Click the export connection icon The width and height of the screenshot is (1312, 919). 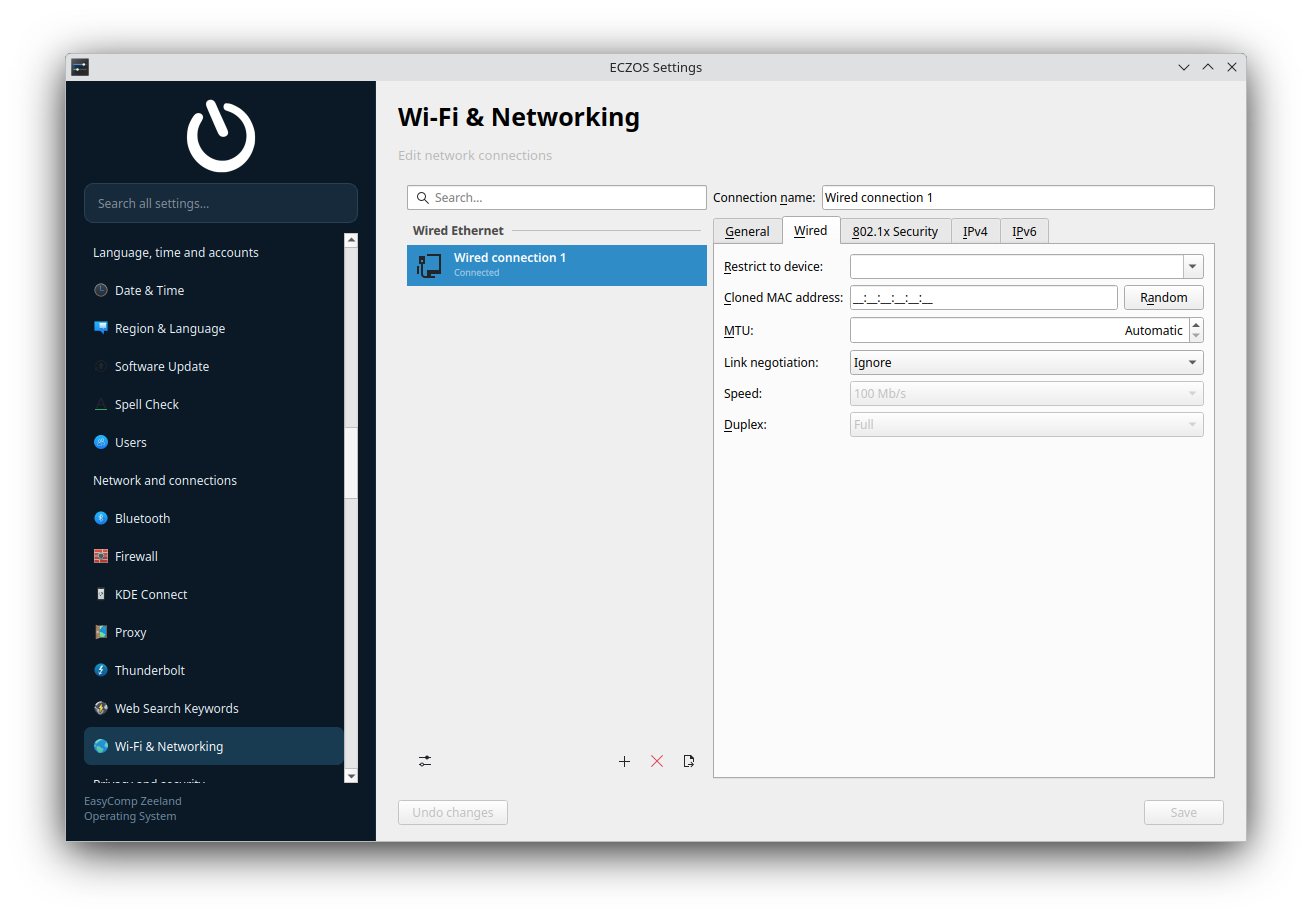689,761
